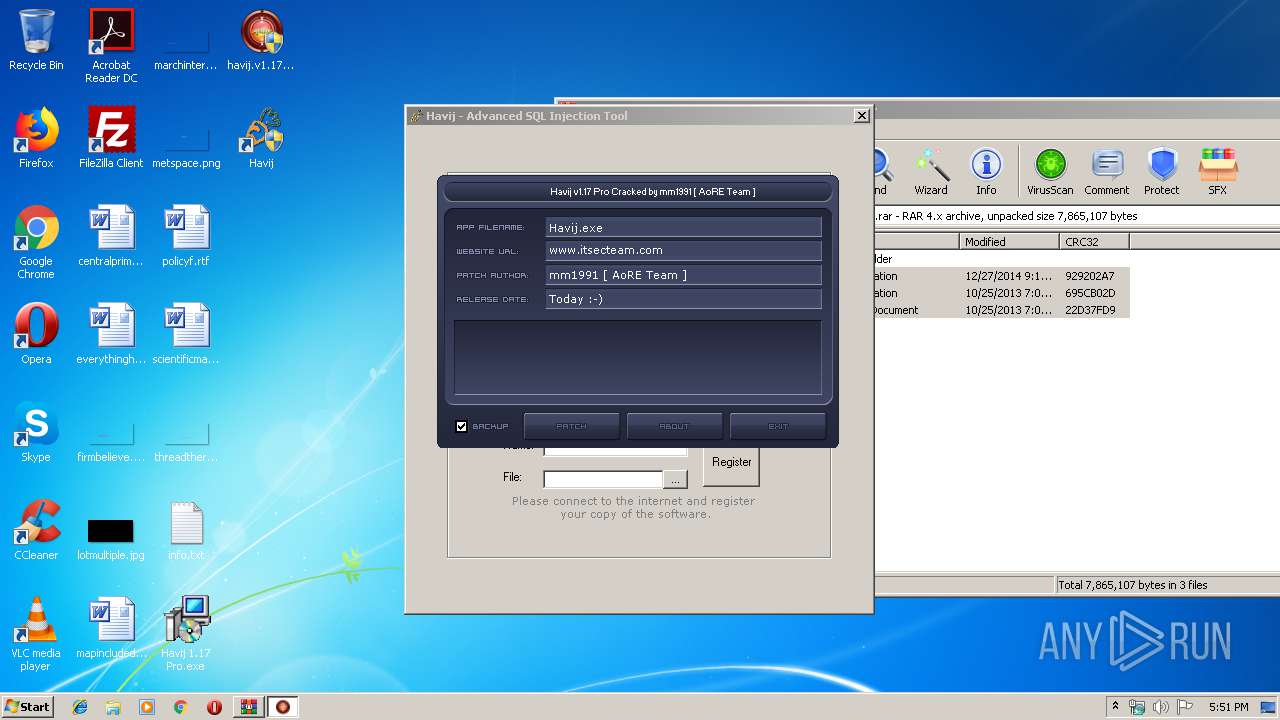Open Skype desktop shortcut

pos(36,432)
